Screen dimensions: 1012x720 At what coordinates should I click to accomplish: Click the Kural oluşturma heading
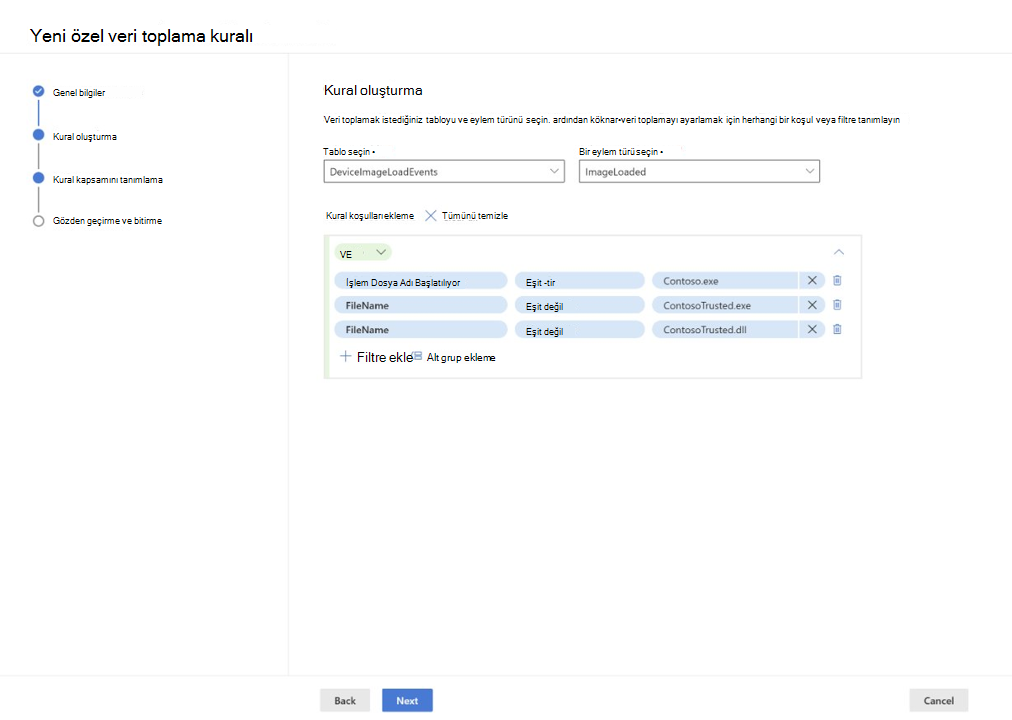pyautogui.click(x=373, y=90)
